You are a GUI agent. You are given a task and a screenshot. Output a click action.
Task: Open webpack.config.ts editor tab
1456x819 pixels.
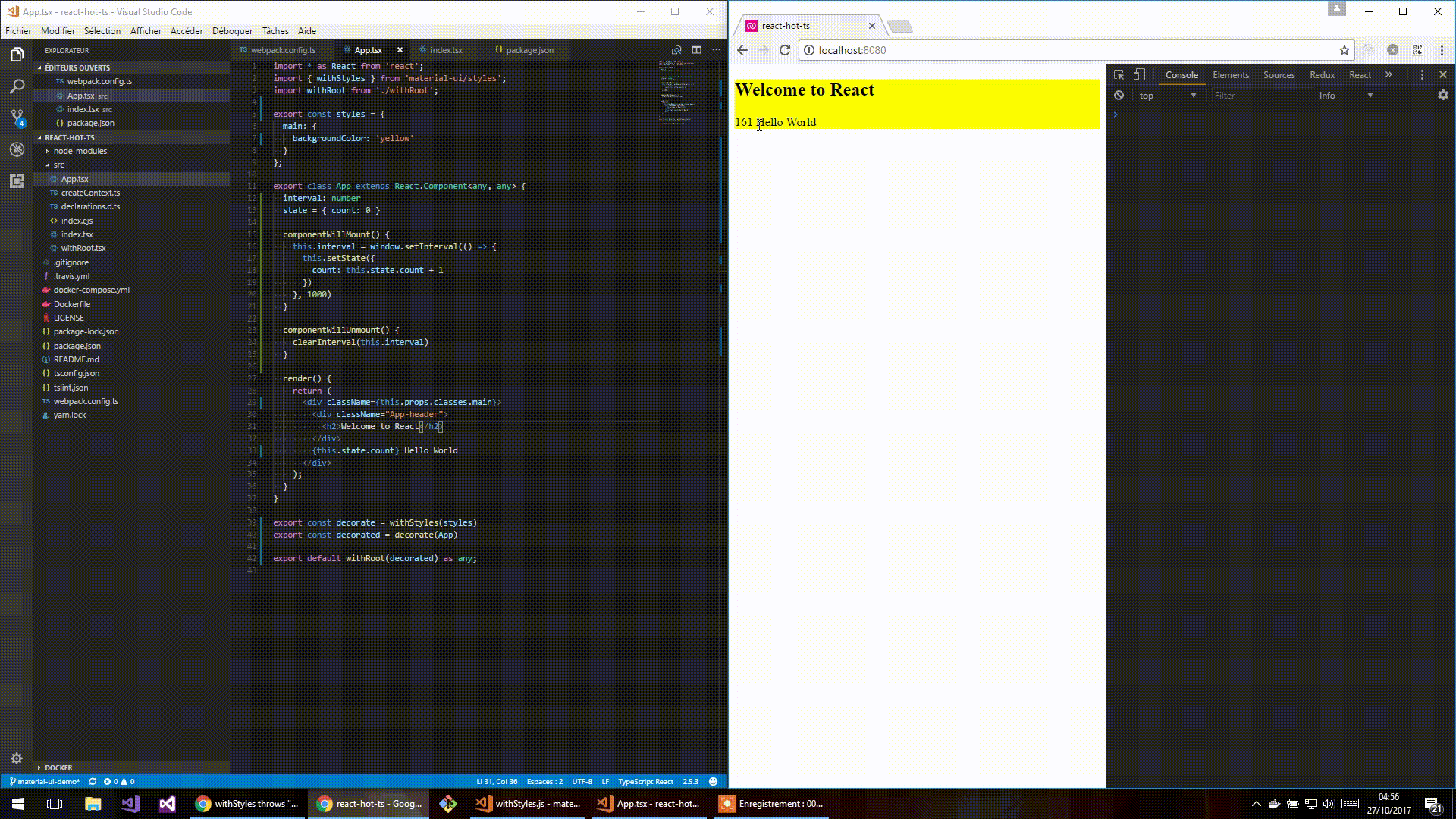tap(282, 50)
